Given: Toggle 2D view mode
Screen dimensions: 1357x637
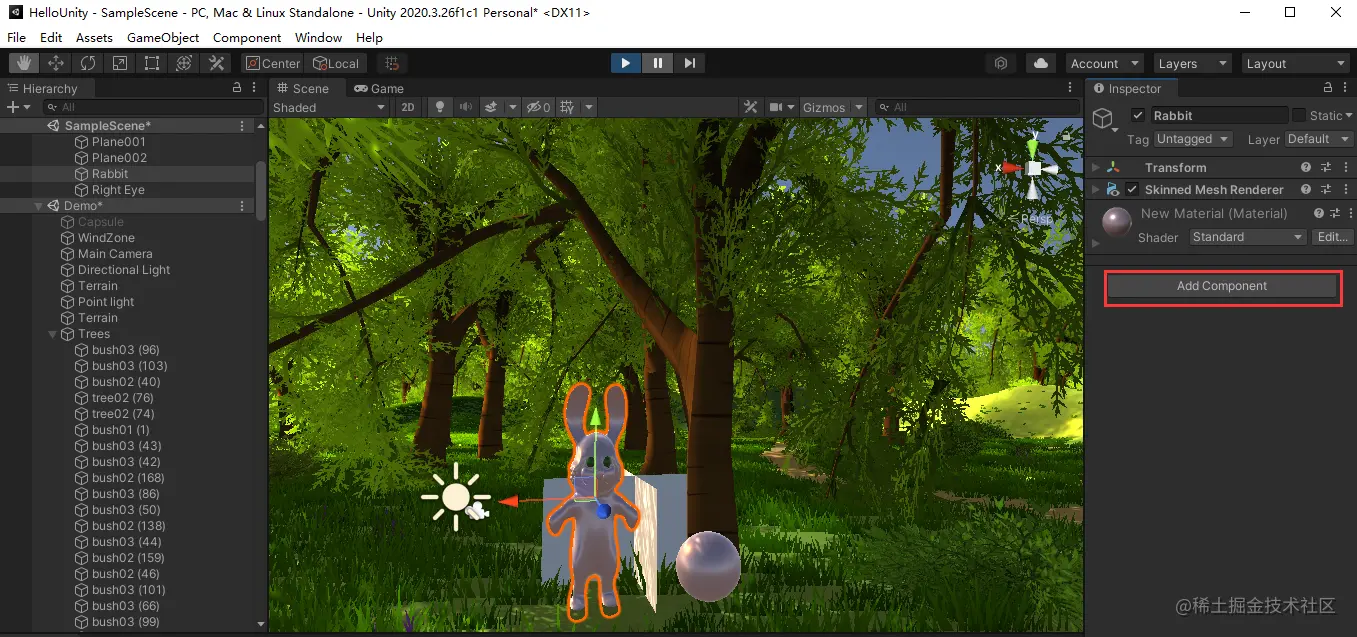Looking at the screenshot, I should [x=408, y=107].
